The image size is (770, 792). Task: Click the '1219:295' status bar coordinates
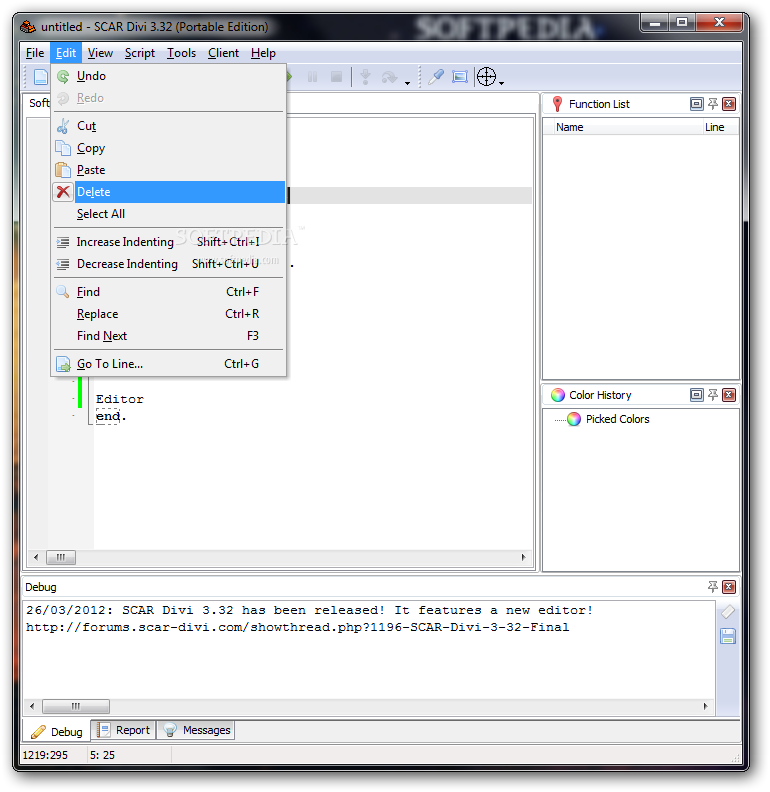[x=45, y=755]
